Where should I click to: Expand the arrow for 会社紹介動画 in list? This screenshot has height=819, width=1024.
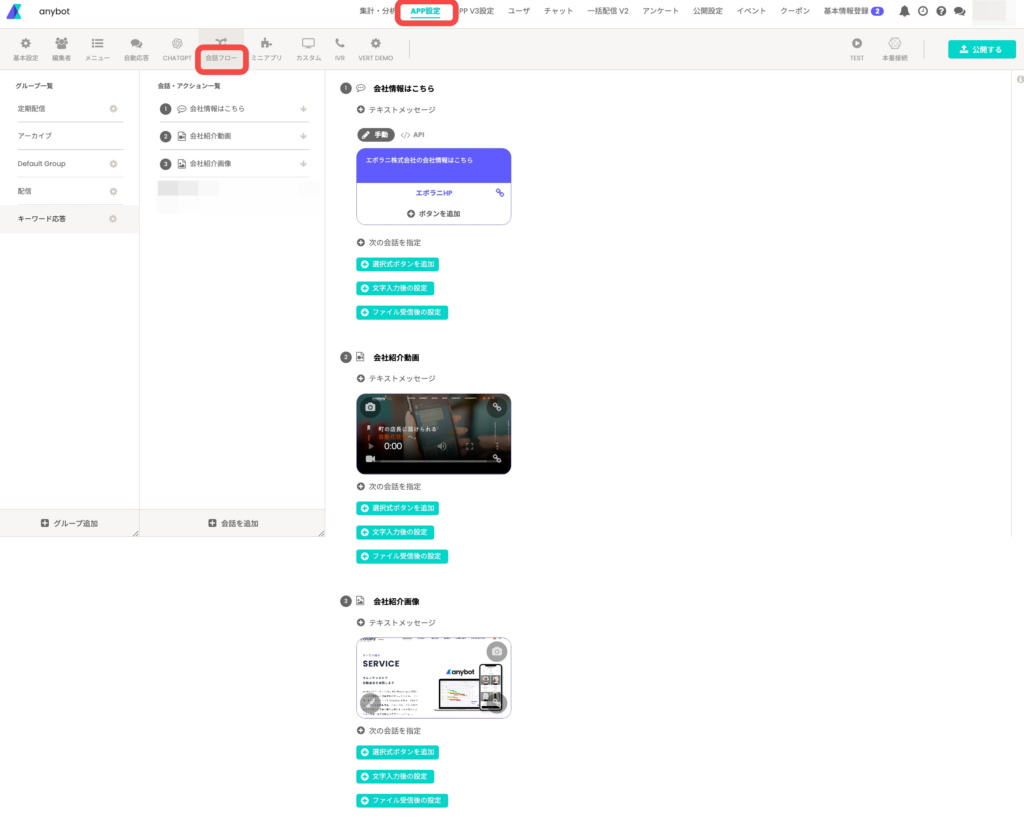(303, 136)
